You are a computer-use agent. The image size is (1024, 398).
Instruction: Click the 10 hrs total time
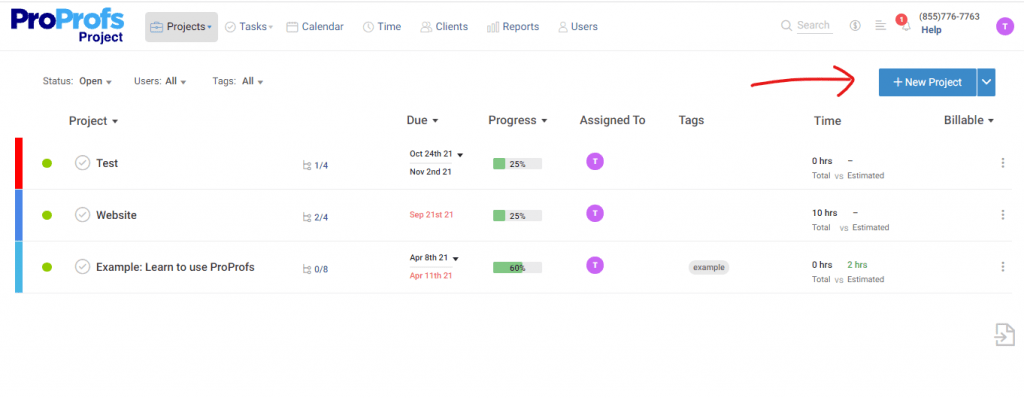click(824, 213)
